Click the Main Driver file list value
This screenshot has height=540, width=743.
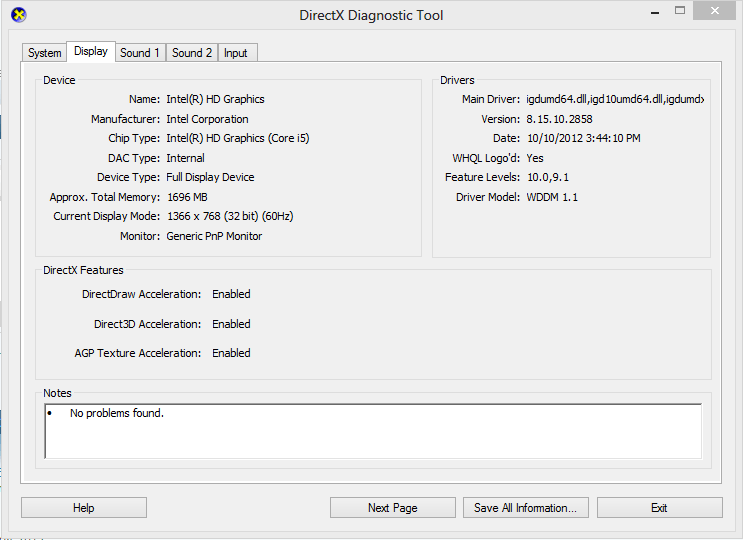tap(615, 99)
